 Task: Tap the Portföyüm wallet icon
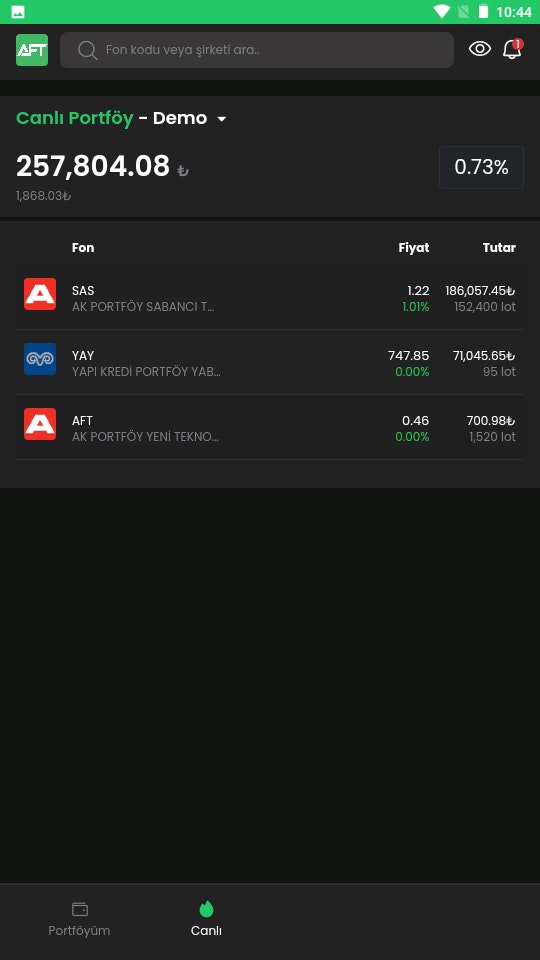click(x=80, y=909)
